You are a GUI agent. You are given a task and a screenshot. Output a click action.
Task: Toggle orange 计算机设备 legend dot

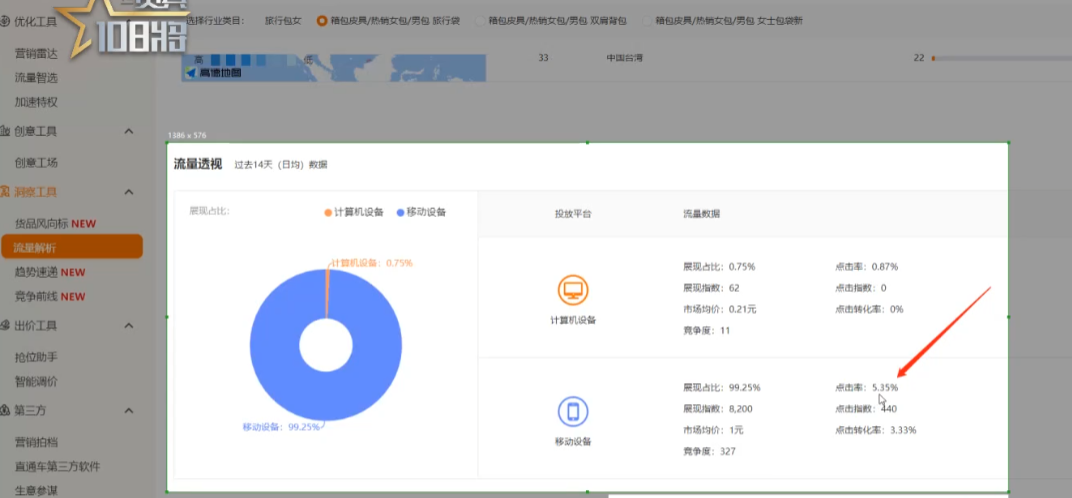point(327,212)
